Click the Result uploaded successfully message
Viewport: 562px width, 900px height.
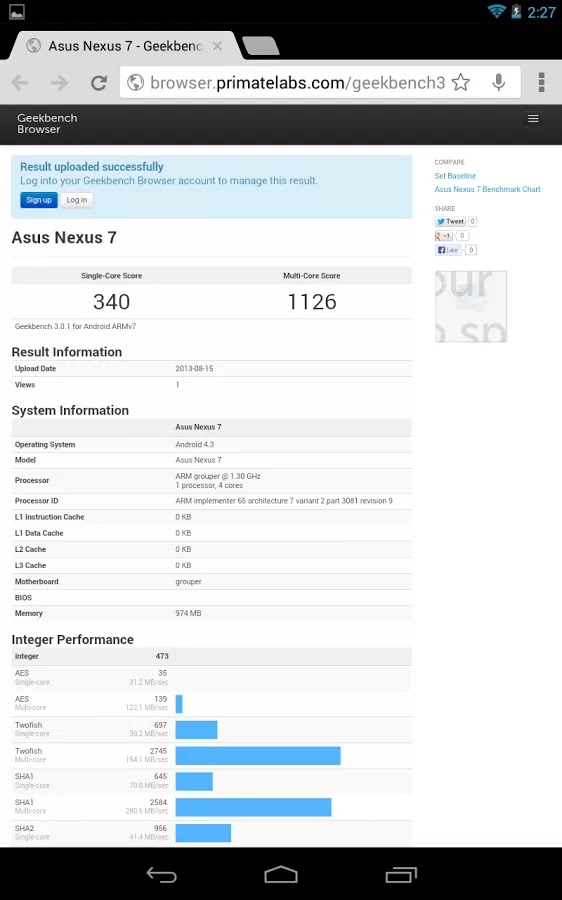92,166
